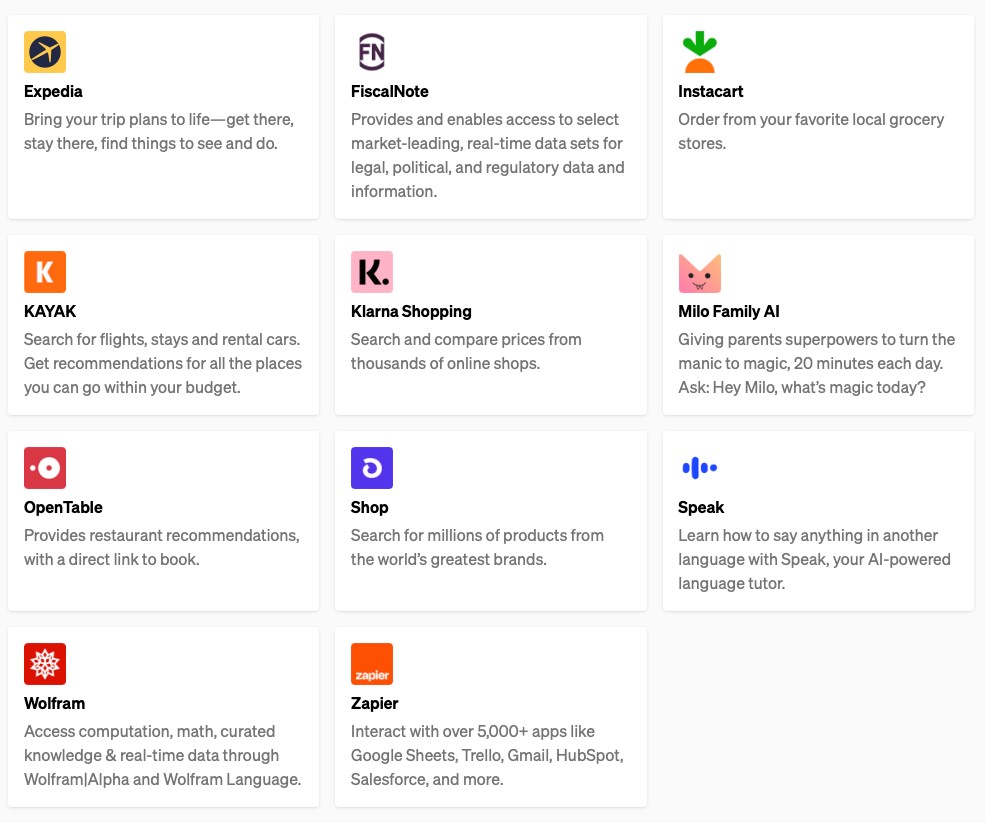
Task: Click the Milo Family AI cat icon
Action: [699, 273]
